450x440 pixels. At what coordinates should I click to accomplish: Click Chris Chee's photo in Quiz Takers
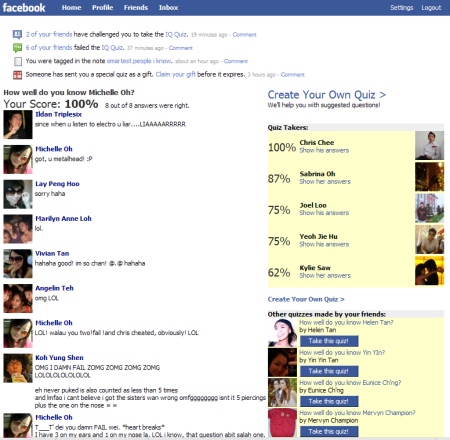(429, 145)
